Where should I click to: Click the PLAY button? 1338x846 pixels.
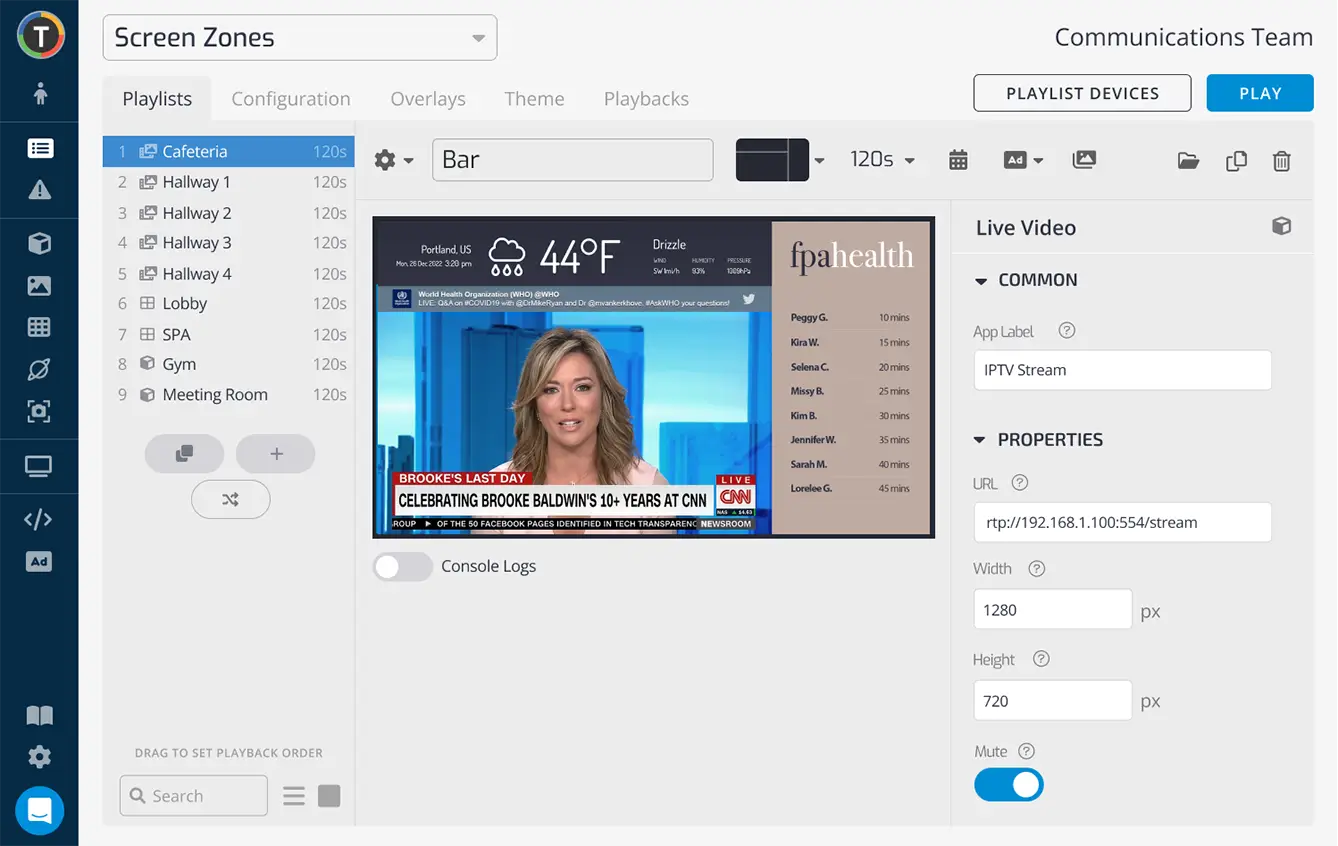(1260, 93)
